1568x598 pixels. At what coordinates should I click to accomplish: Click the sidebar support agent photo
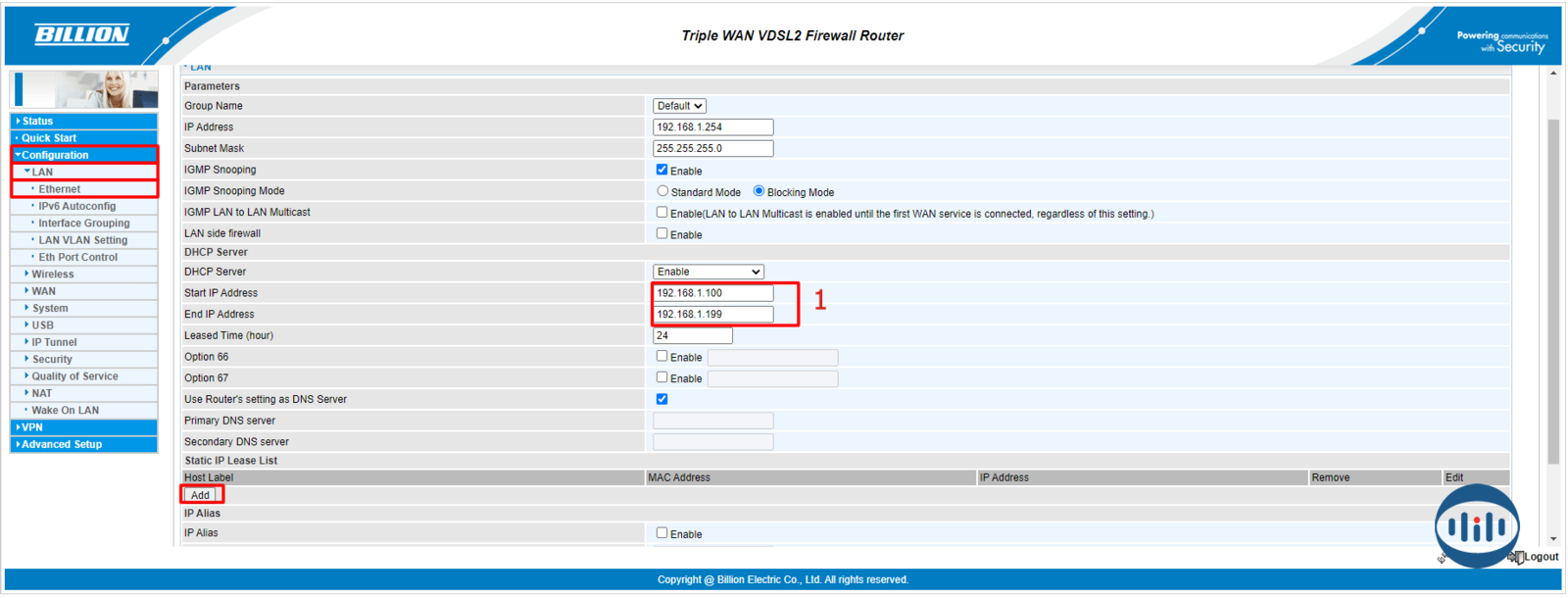pyautogui.click(x=84, y=89)
